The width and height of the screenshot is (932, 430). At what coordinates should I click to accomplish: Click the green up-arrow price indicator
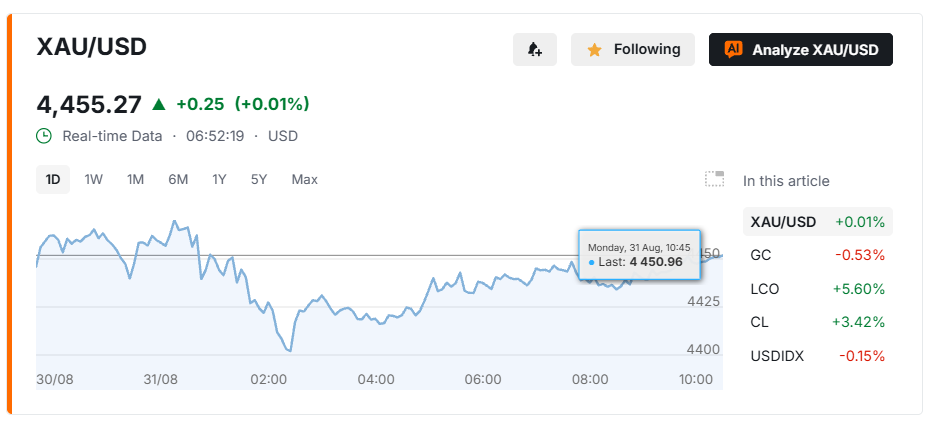tap(159, 105)
